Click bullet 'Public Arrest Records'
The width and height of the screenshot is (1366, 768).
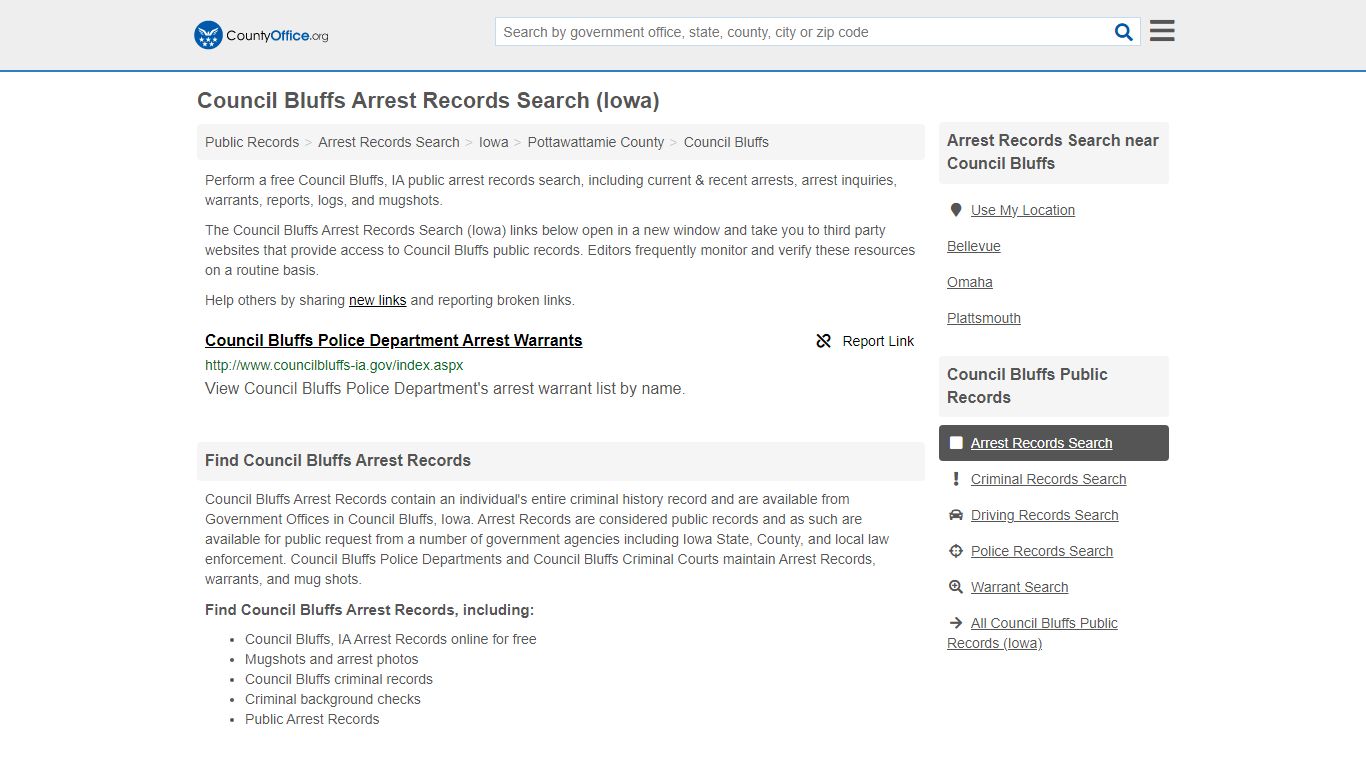point(312,719)
